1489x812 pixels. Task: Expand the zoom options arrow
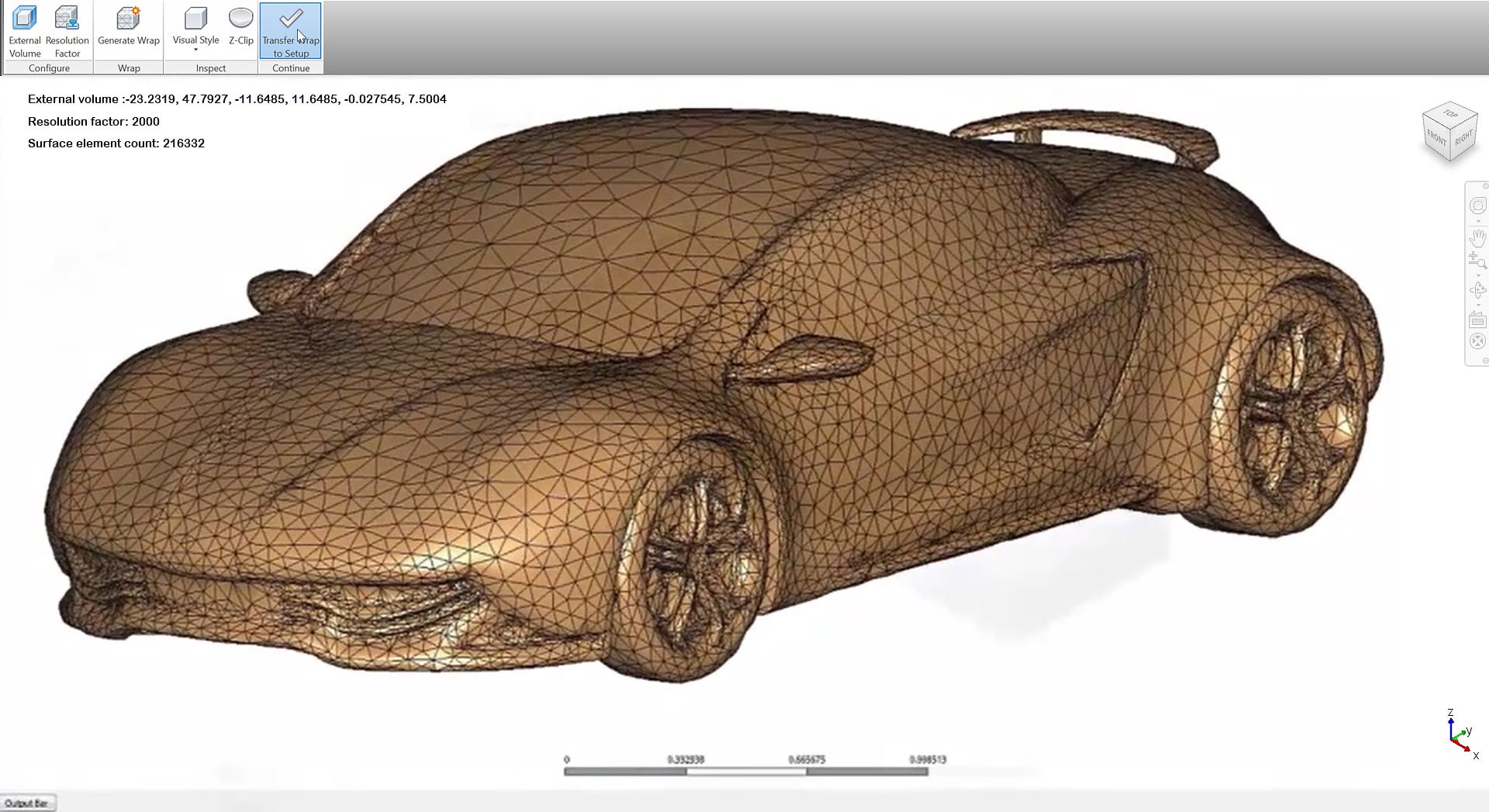click(x=1477, y=275)
